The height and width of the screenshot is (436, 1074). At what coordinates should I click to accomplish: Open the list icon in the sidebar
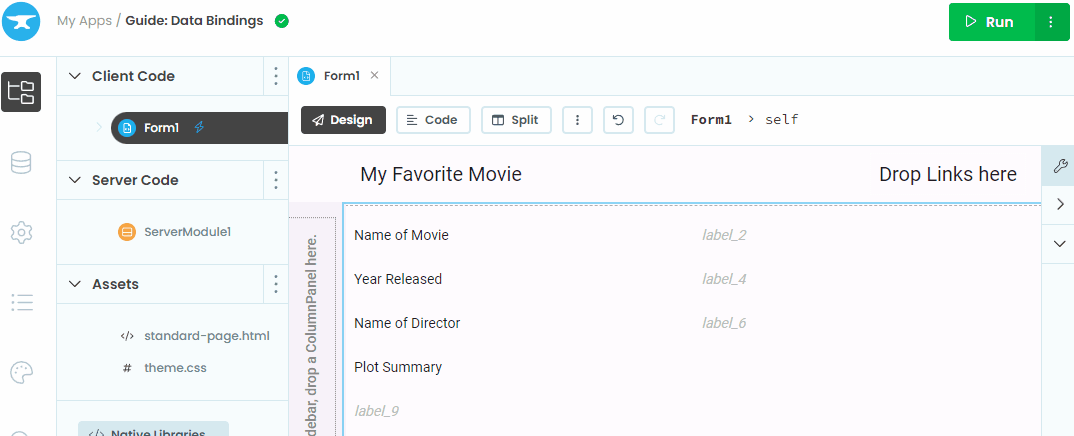coord(21,302)
